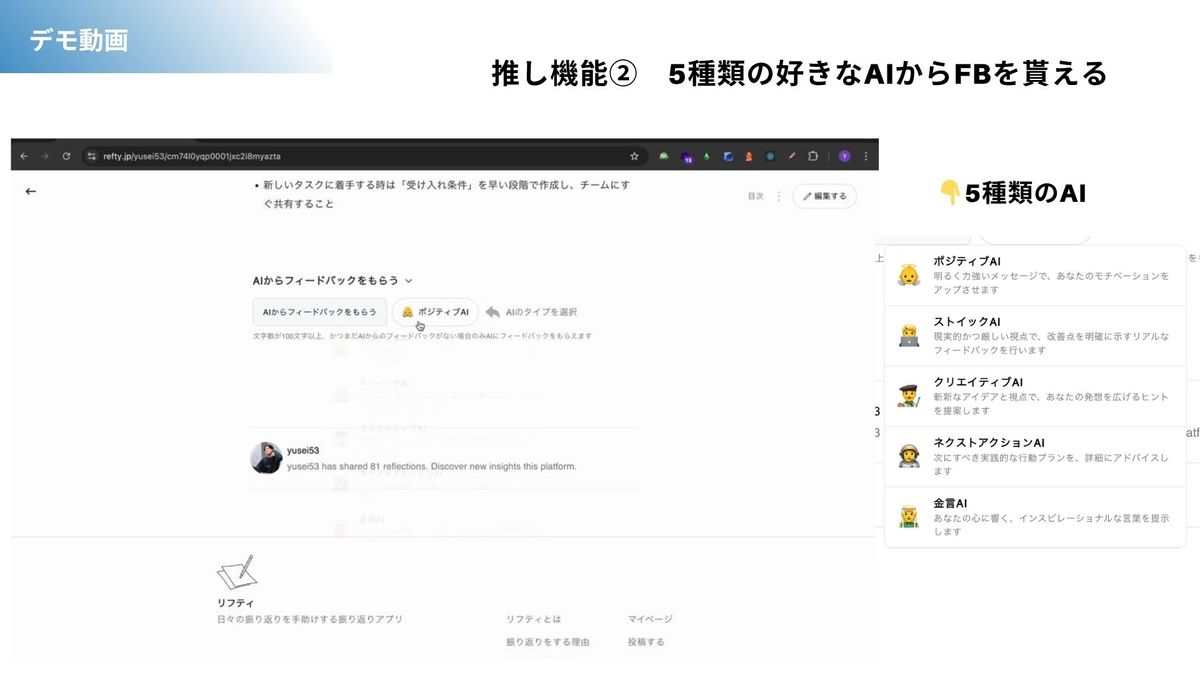This screenshot has width=1200, height=675.
Task: Open the マイページ footer link
Action: point(650,619)
